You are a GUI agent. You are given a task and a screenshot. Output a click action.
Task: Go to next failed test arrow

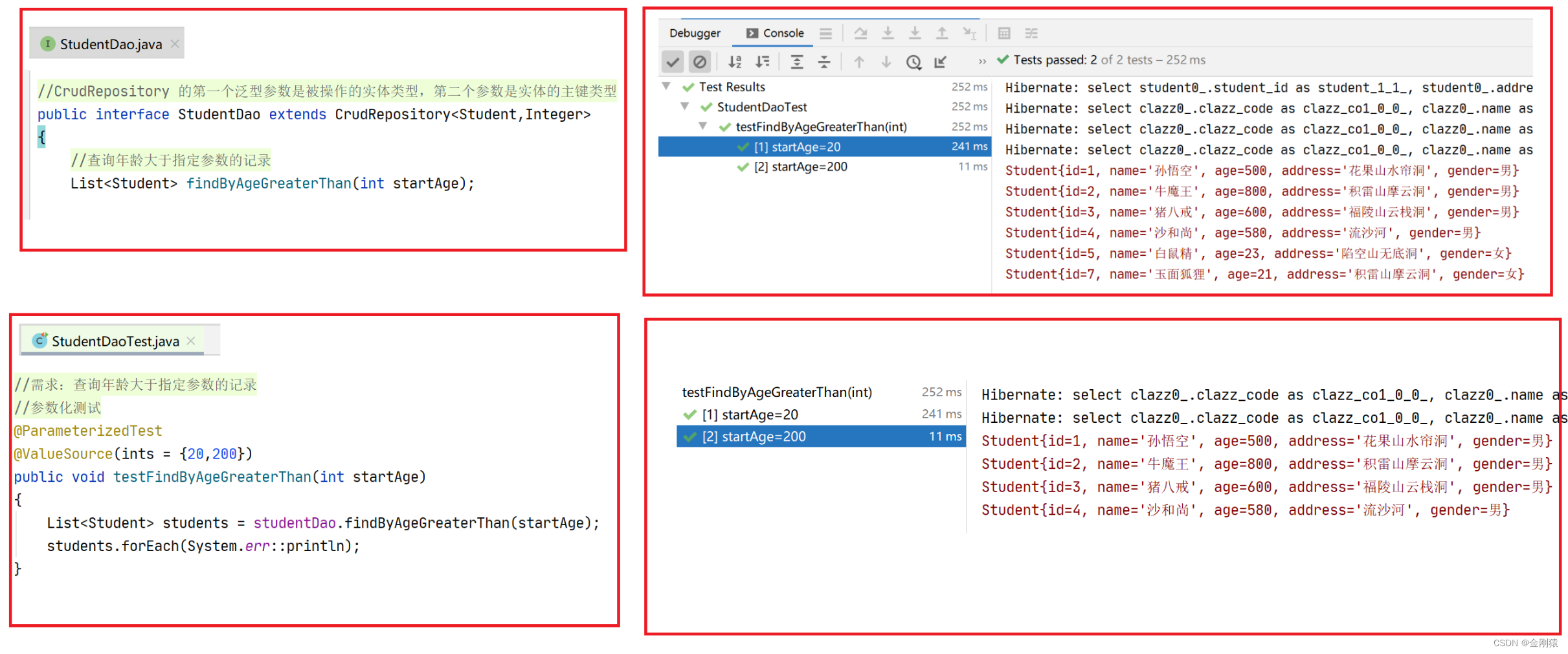(x=886, y=62)
